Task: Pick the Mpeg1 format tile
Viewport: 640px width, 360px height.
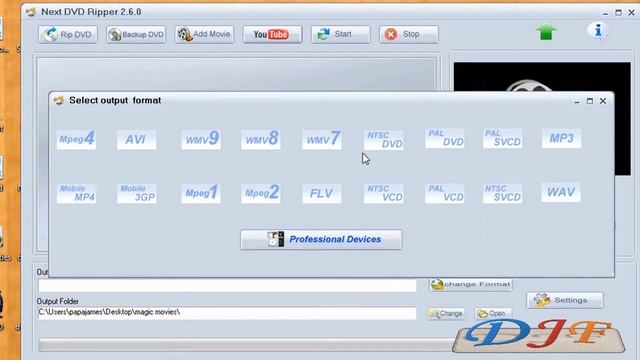Action: tap(201, 193)
